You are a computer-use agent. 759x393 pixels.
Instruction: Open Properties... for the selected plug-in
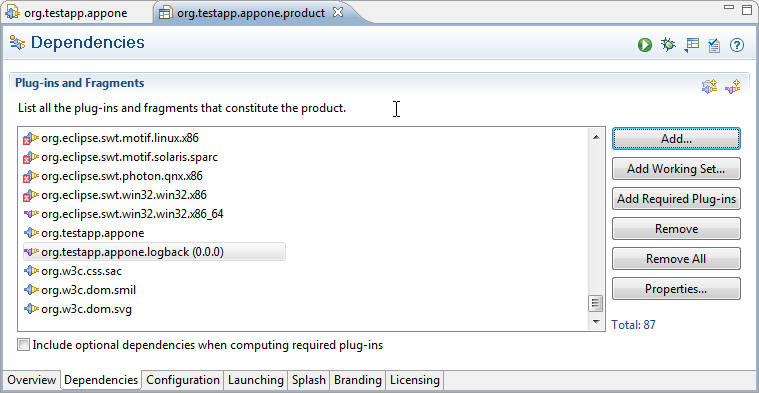676,289
